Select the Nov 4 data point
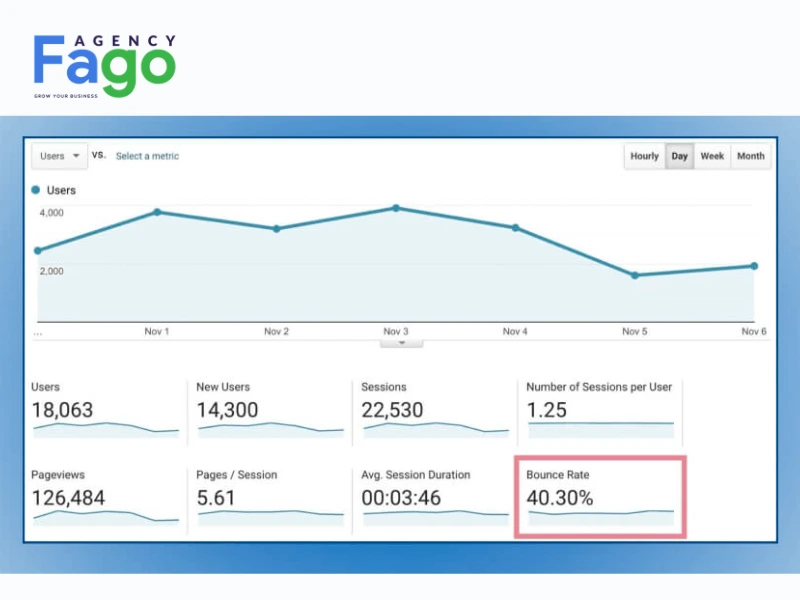Image resolution: width=800 pixels, height=600 pixels. (515, 228)
